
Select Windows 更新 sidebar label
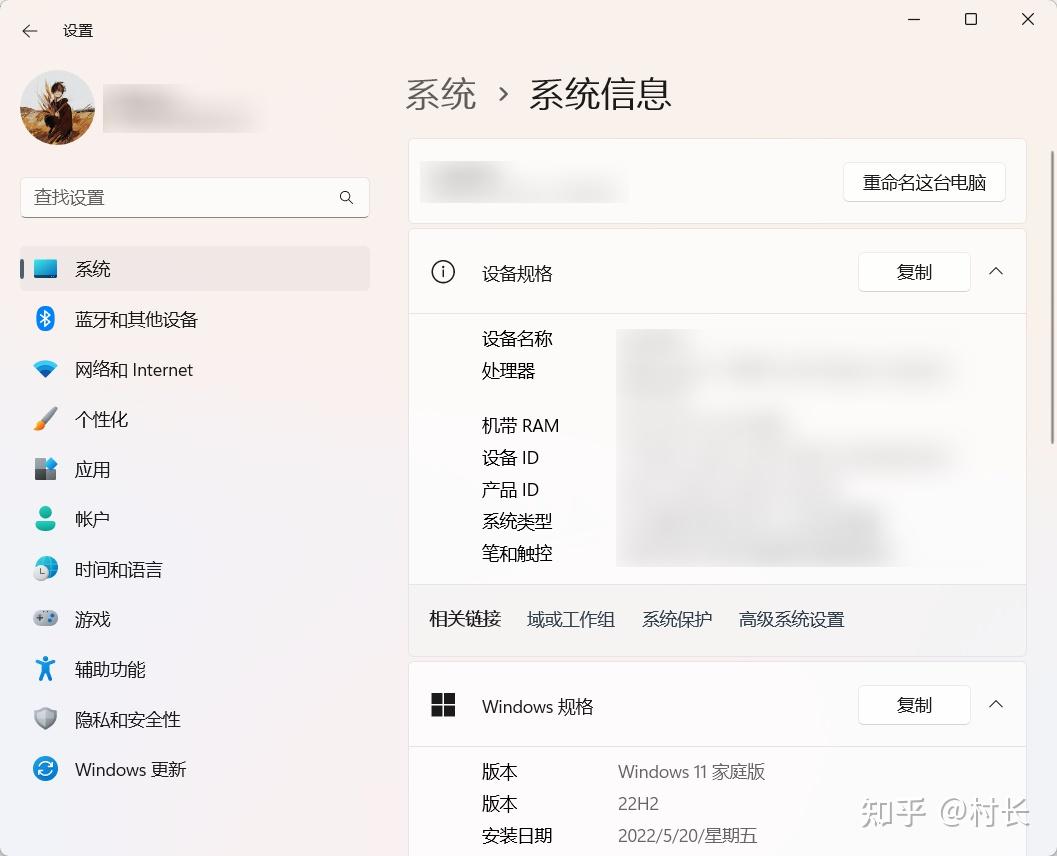[x=130, y=769]
